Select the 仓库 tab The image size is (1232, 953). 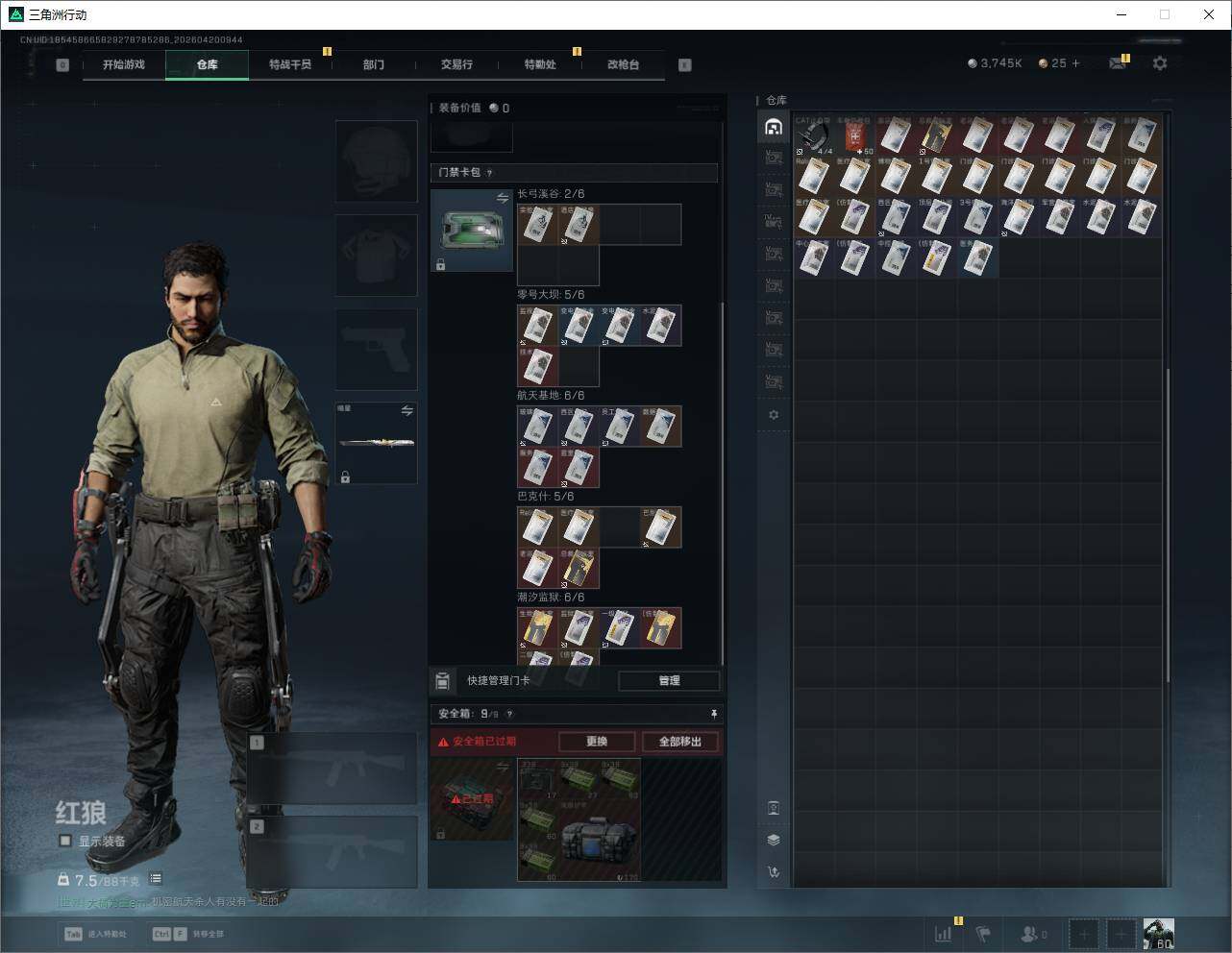click(x=208, y=64)
